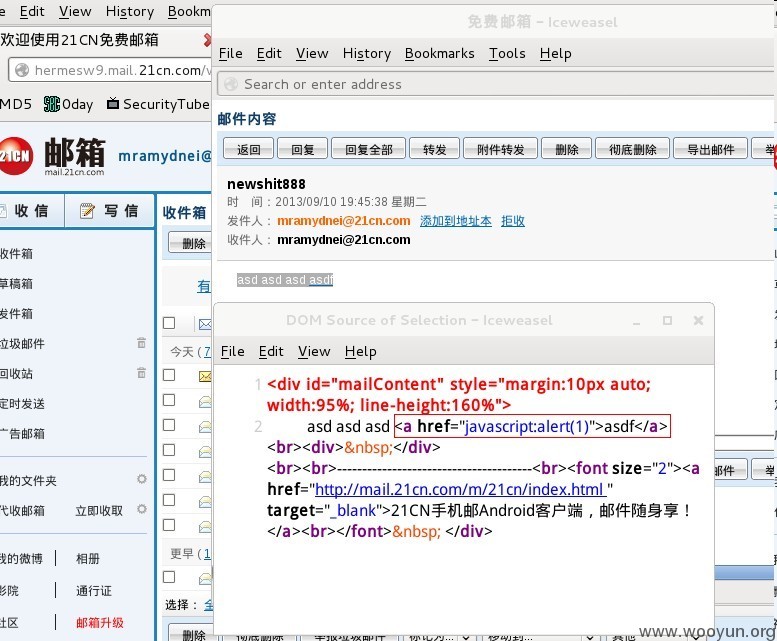This screenshot has height=641, width=777.
Task: Click the 回复 reply button
Action: click(302, 149)
